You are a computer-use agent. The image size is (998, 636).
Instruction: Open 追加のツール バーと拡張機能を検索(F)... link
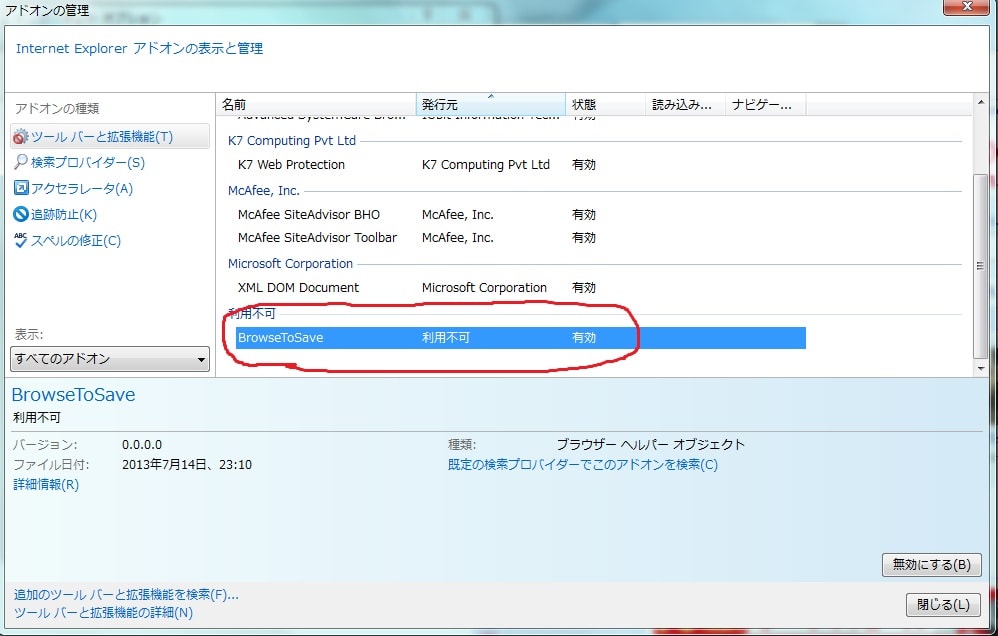(126, 595)
